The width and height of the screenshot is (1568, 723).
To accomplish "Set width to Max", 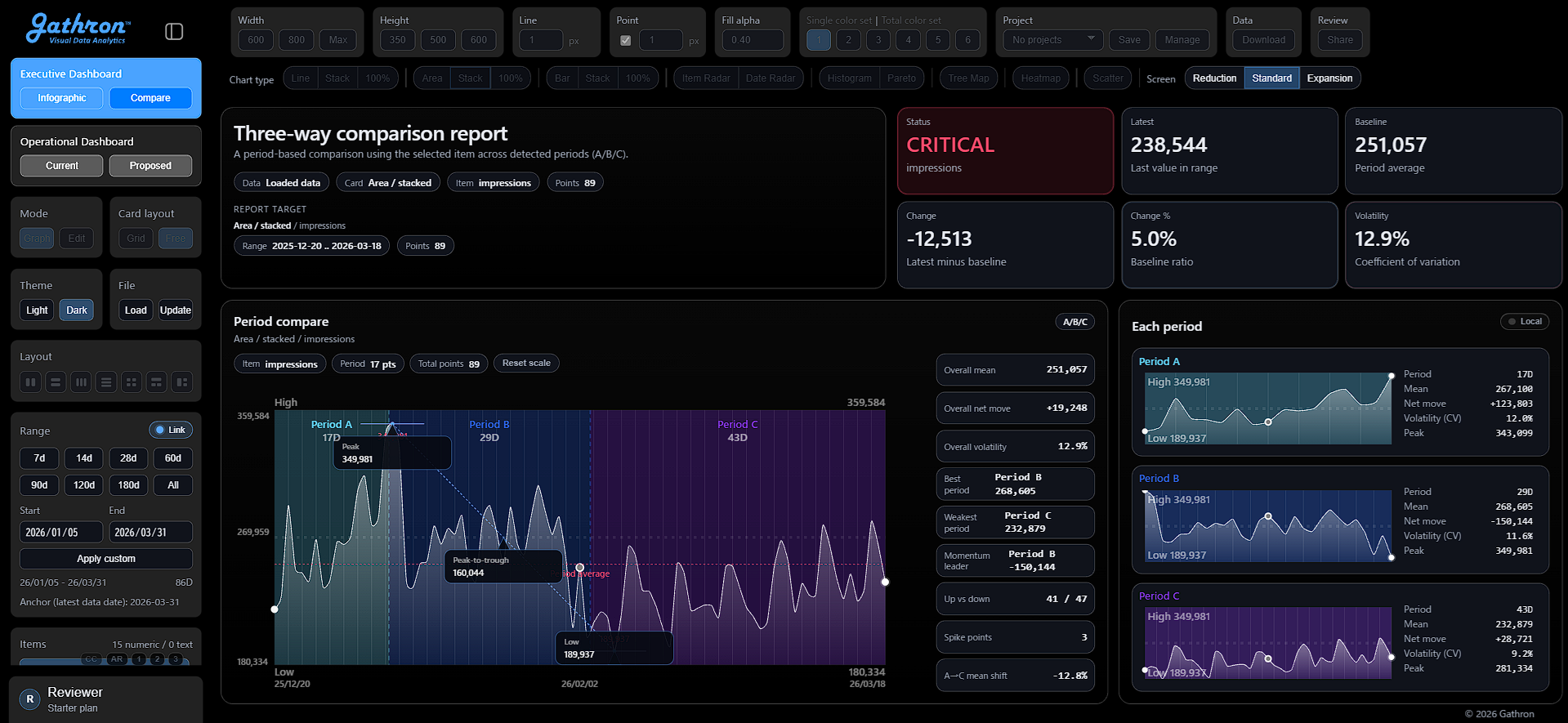I will coord(338,40).
